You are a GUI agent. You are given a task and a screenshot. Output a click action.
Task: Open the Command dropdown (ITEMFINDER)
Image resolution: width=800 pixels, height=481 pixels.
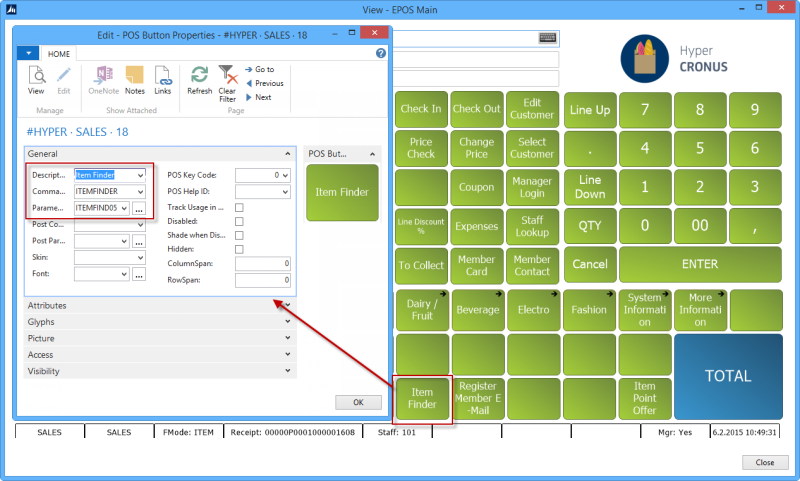[140, 192]
